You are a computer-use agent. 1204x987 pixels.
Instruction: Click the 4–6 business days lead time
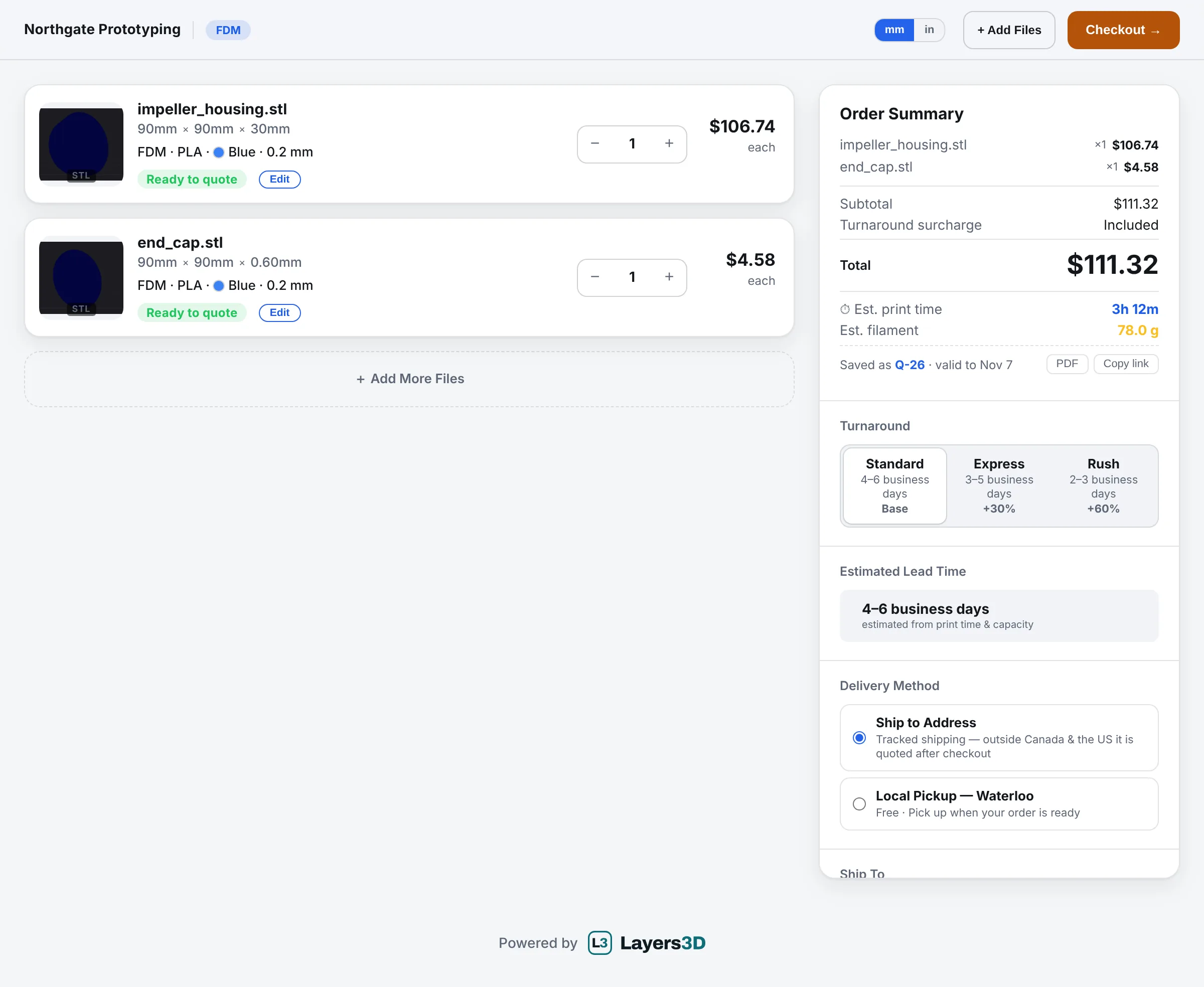pos(925,609)
